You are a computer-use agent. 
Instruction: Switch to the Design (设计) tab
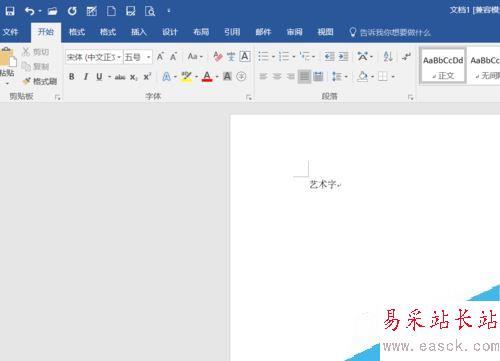pos(170,32)
